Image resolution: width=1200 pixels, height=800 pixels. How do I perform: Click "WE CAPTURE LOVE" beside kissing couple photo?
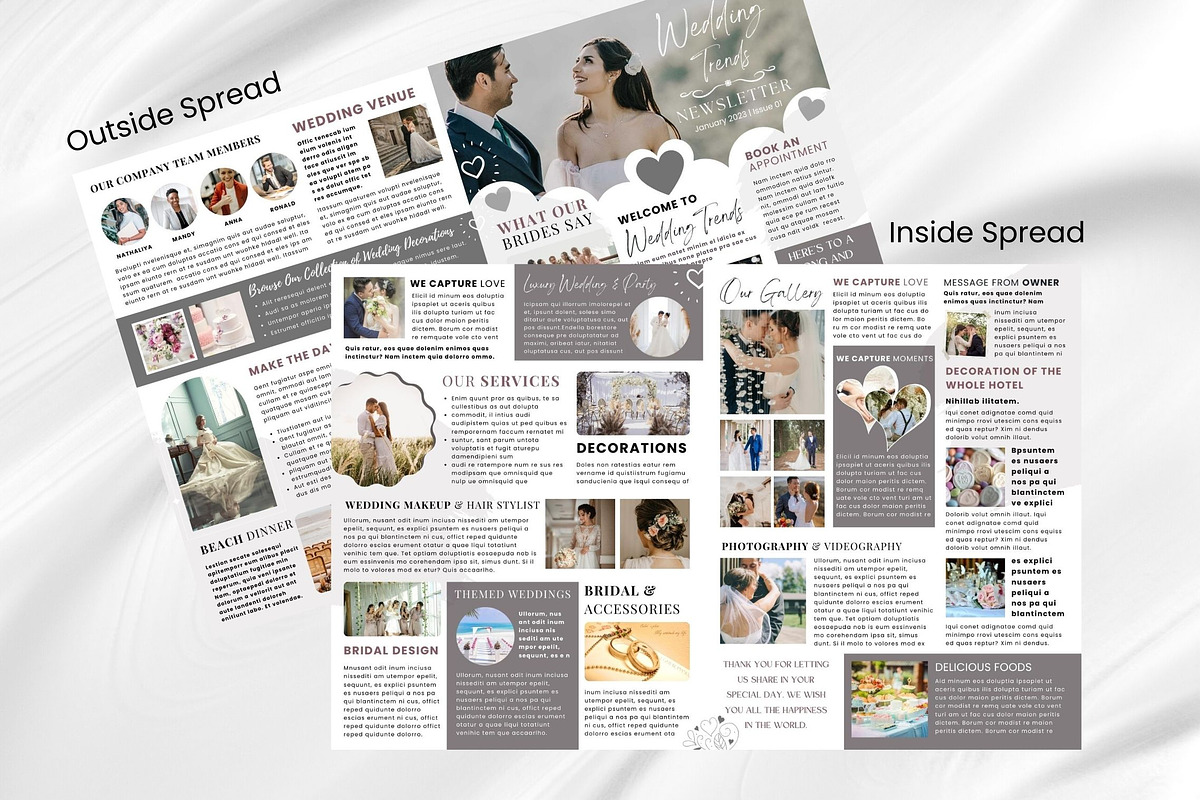pos(458,284)
